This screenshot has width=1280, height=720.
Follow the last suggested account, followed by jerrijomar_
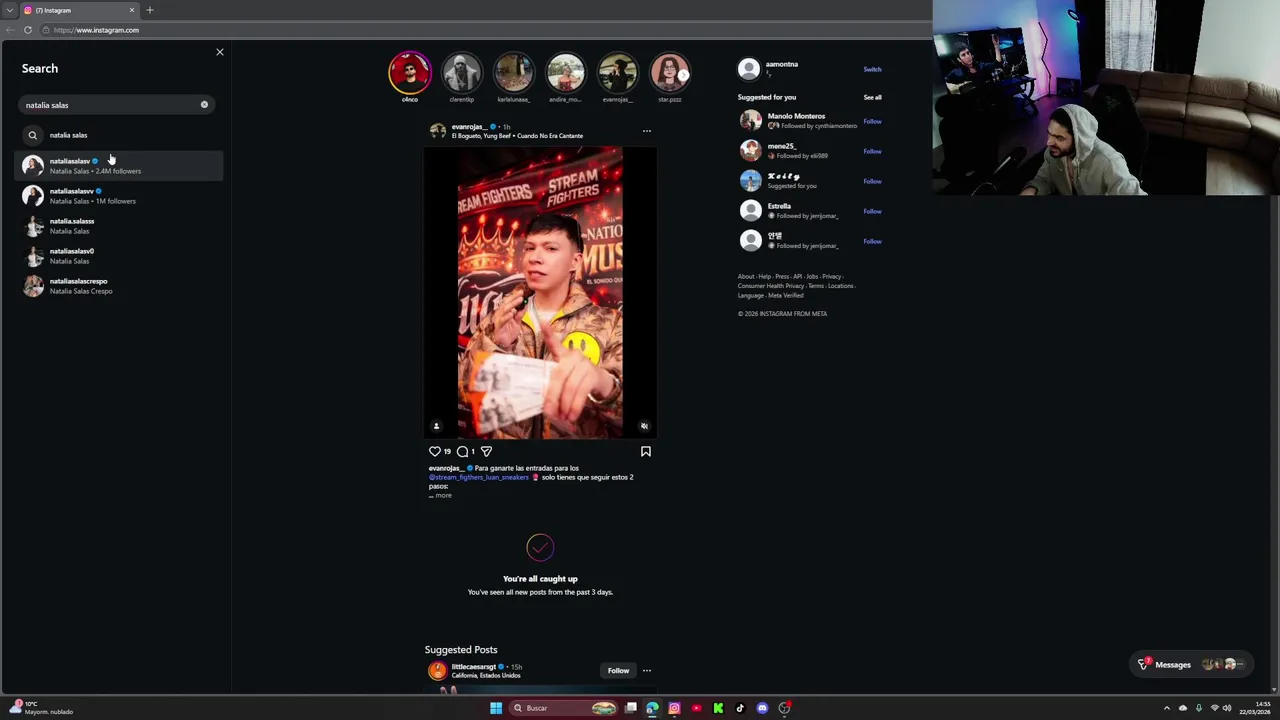(x=872, y=241)
